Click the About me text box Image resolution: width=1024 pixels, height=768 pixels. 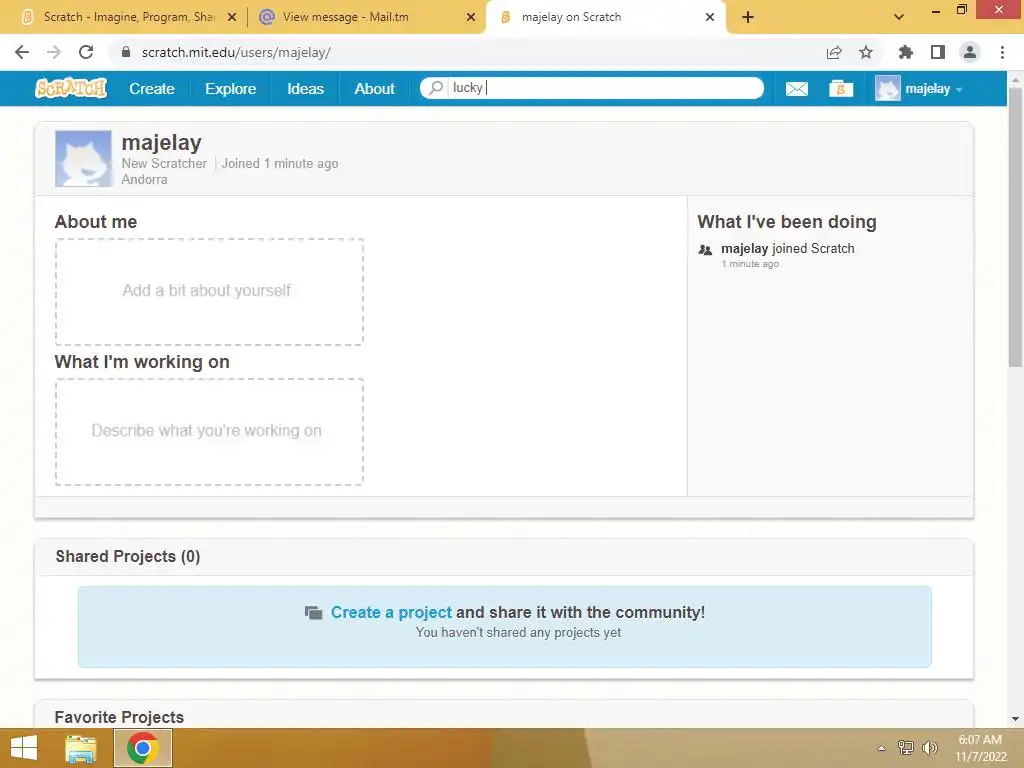(x=209, y=291)
